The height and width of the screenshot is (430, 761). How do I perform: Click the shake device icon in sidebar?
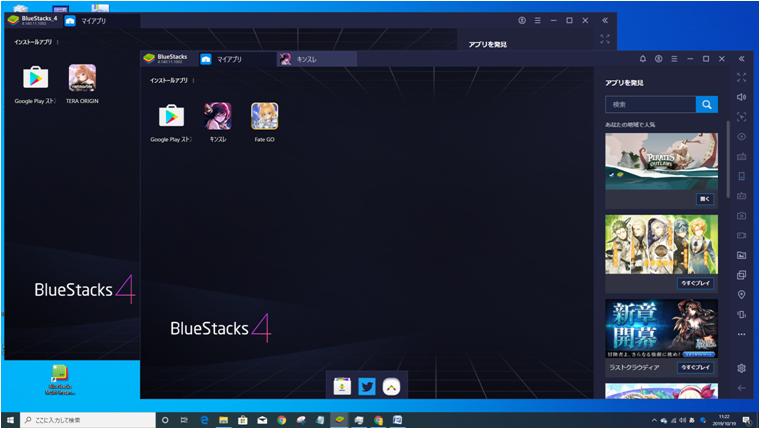click(742, 314)
